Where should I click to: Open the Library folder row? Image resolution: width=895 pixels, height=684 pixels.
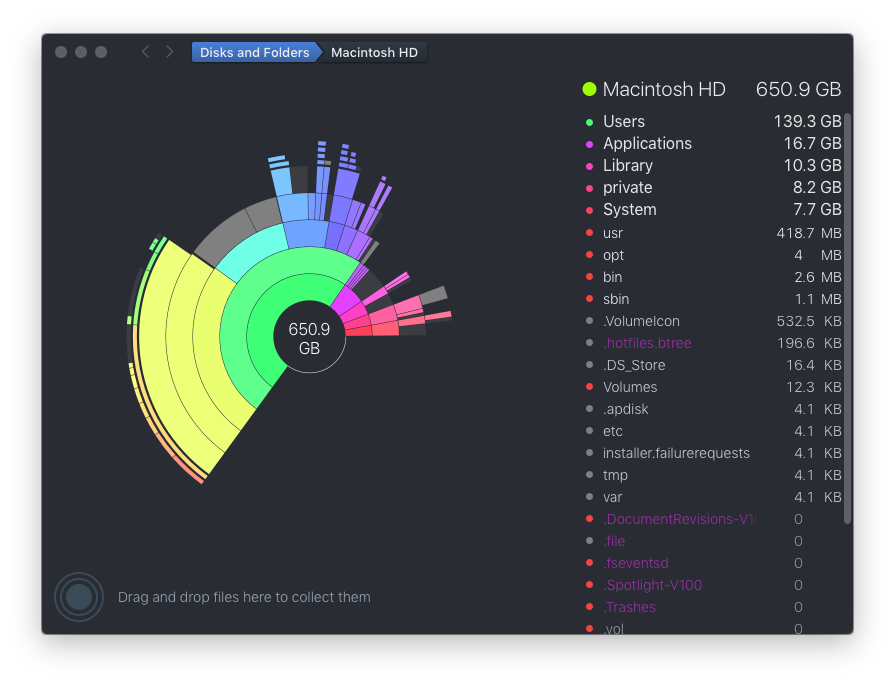tap(712, 166)
